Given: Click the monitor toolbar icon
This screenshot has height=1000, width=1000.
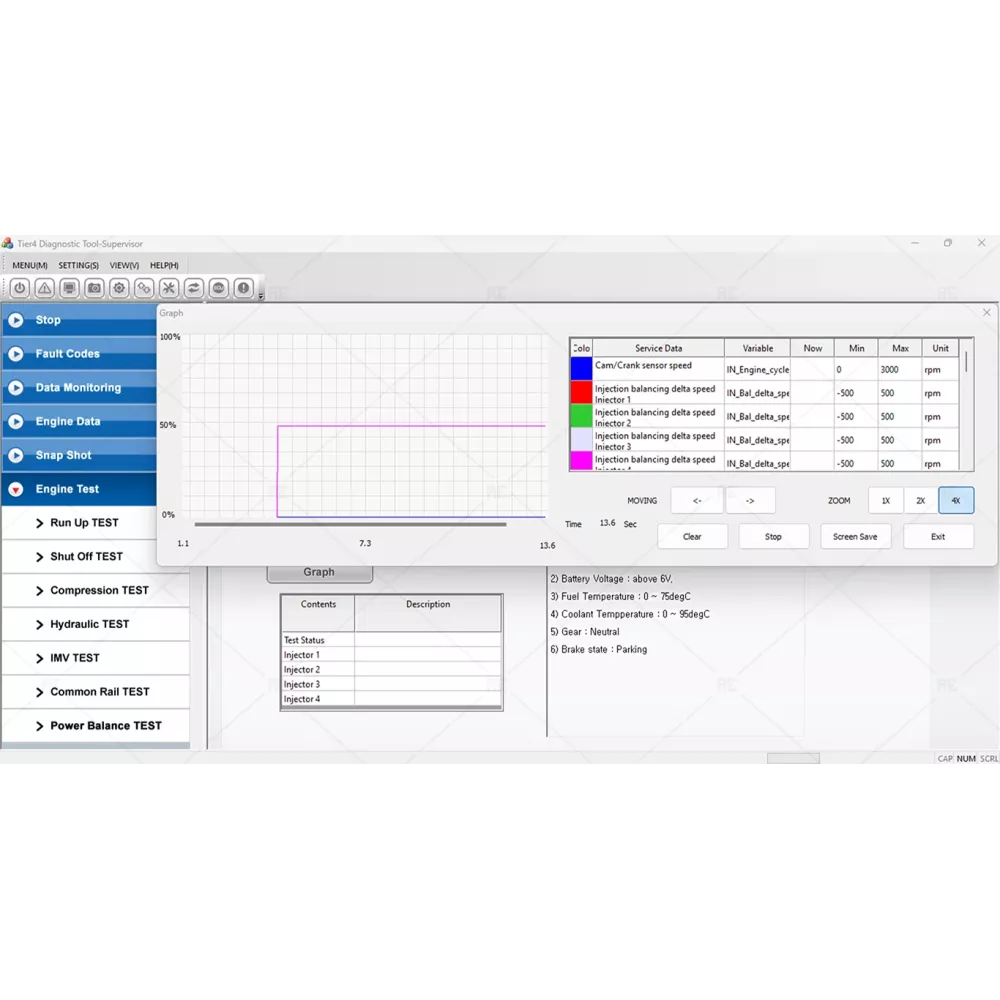Looking at the screenshot, I should [70, 288].
